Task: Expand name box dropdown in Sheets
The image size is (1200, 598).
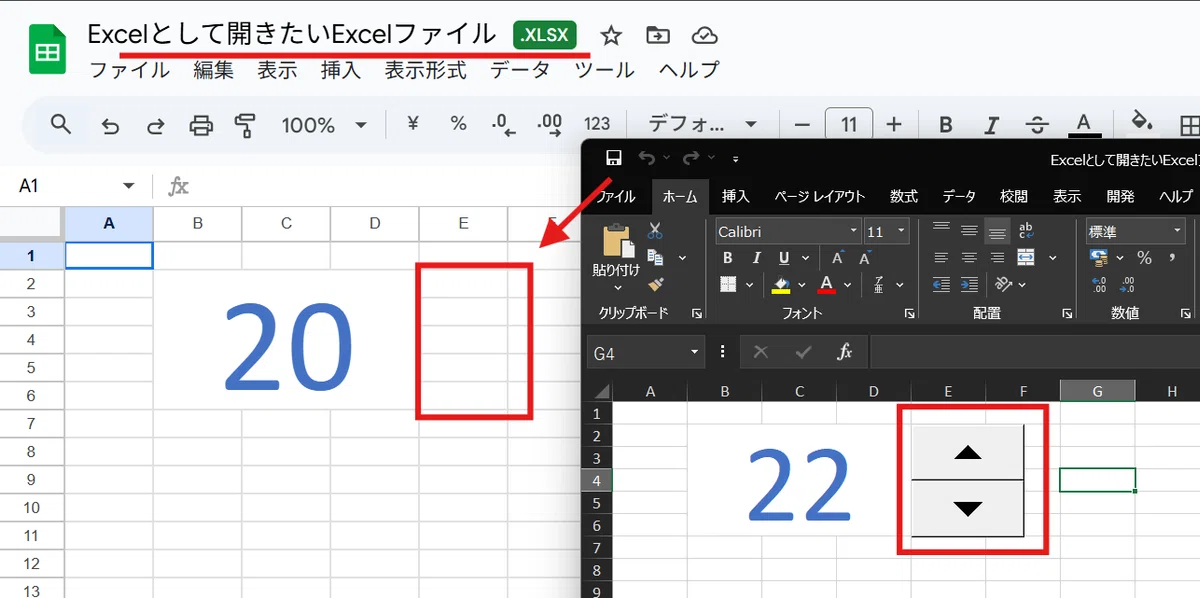Action: (128, 187)
